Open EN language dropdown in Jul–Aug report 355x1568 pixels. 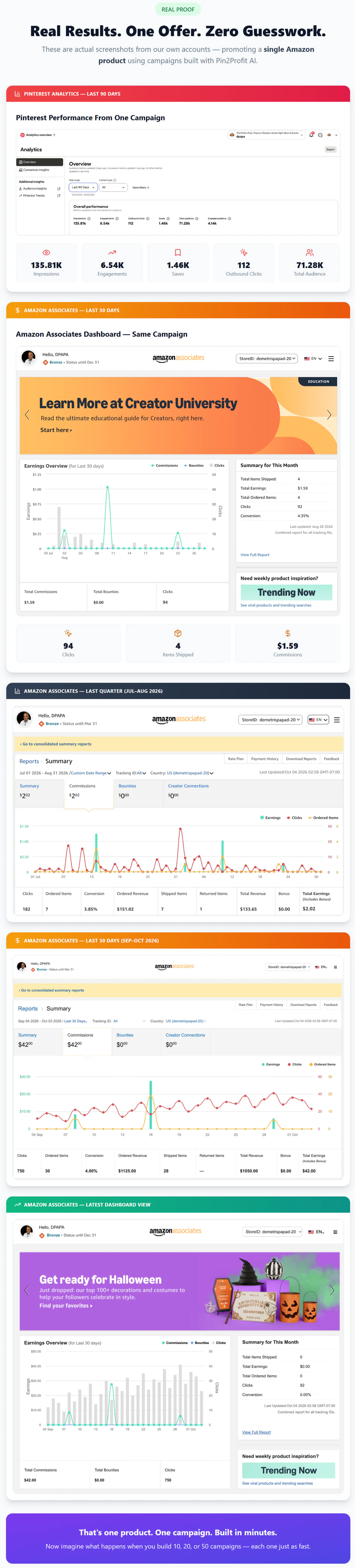pyautogui.click(x=319, y=720)
